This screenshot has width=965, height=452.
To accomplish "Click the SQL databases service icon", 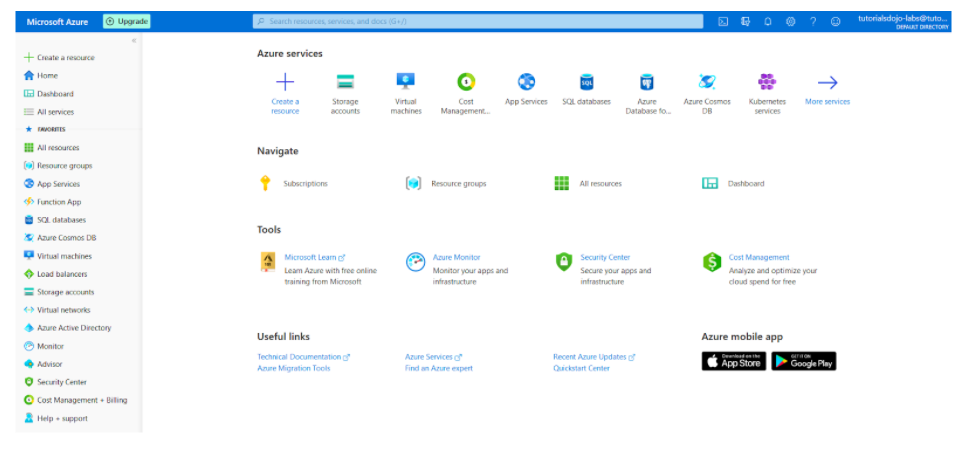I will 586,83.
